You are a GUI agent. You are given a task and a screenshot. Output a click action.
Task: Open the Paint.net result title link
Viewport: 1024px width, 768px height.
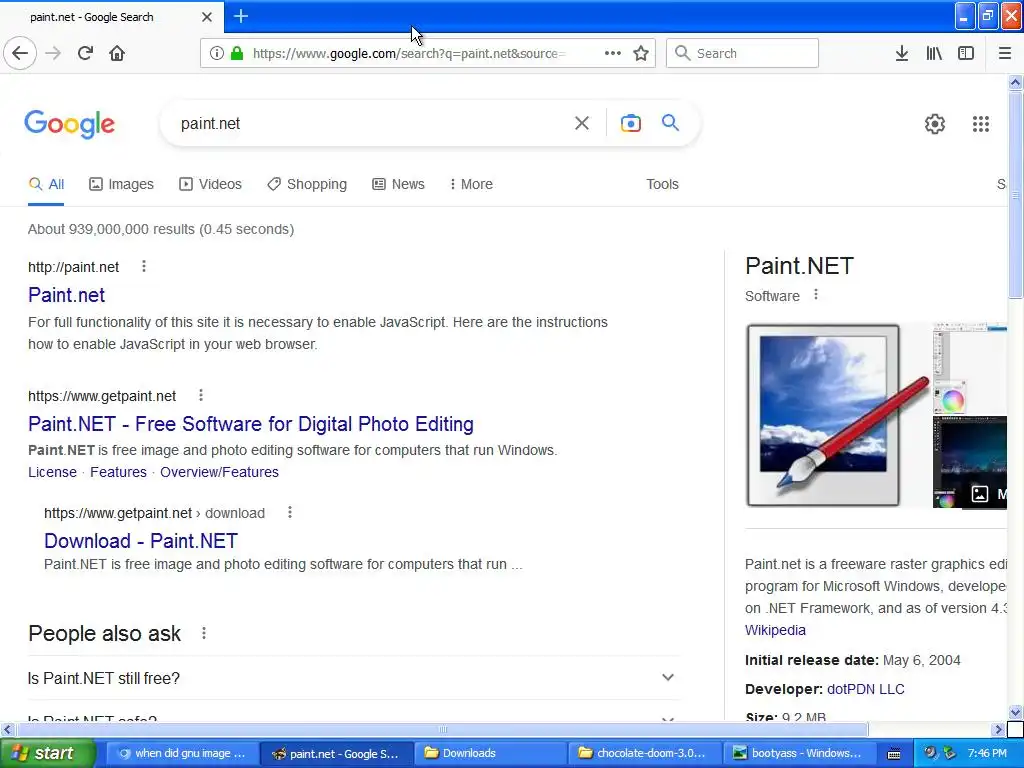coord(67,295)
